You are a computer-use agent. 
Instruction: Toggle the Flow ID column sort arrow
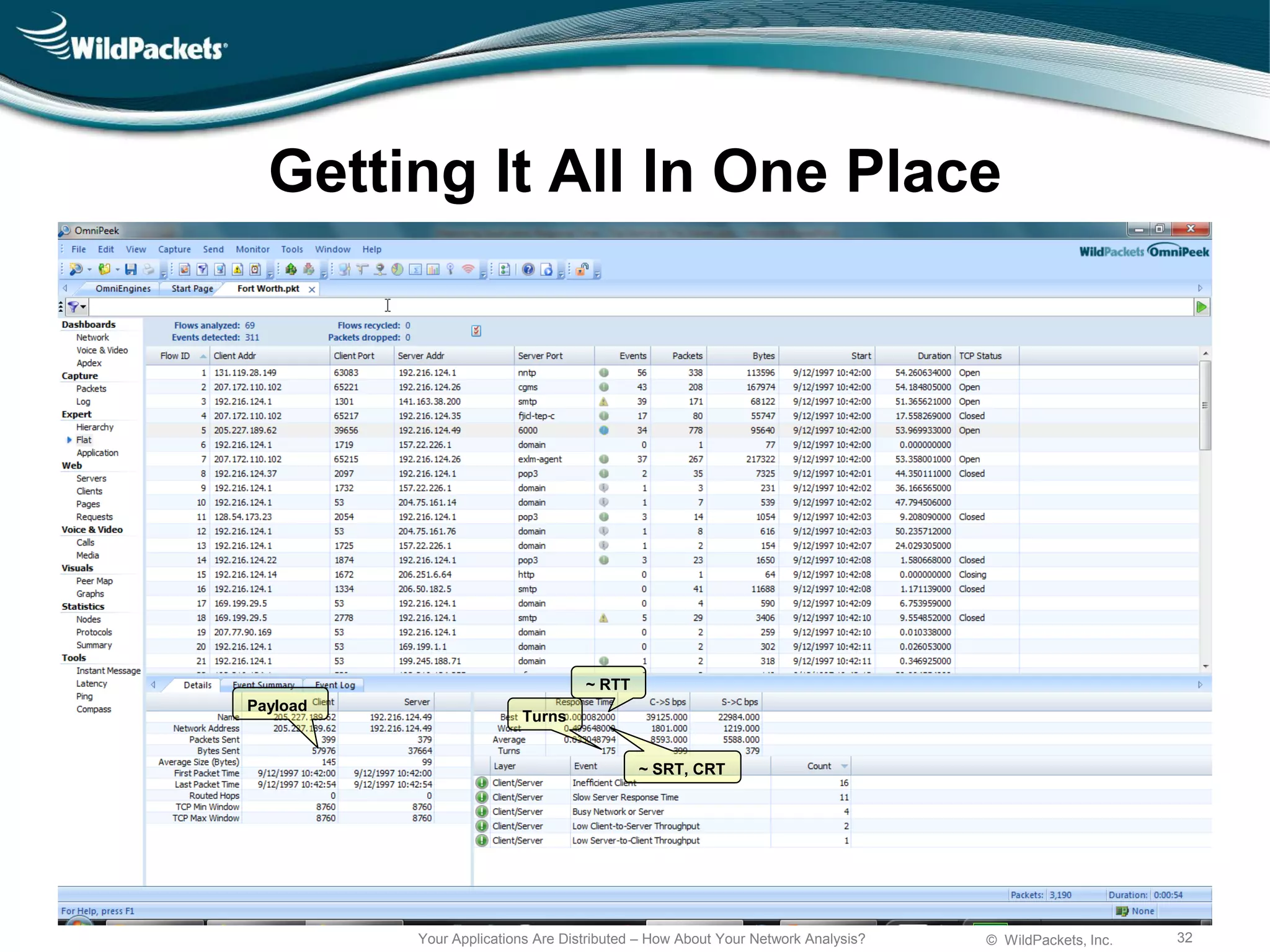[203, 356]
